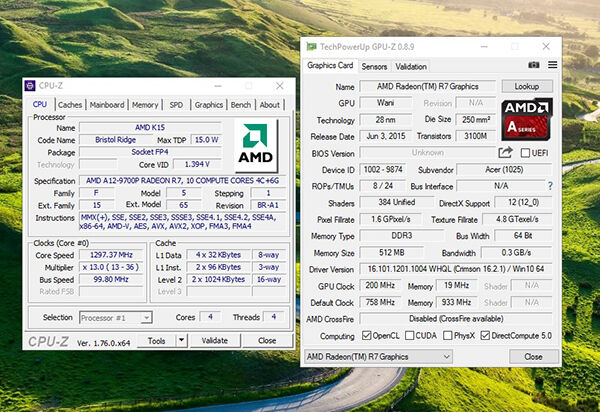Open the GPU-Z hamburger menu icon
The height and width of the screenshot is (412, 600).
(x=553, y=65)
